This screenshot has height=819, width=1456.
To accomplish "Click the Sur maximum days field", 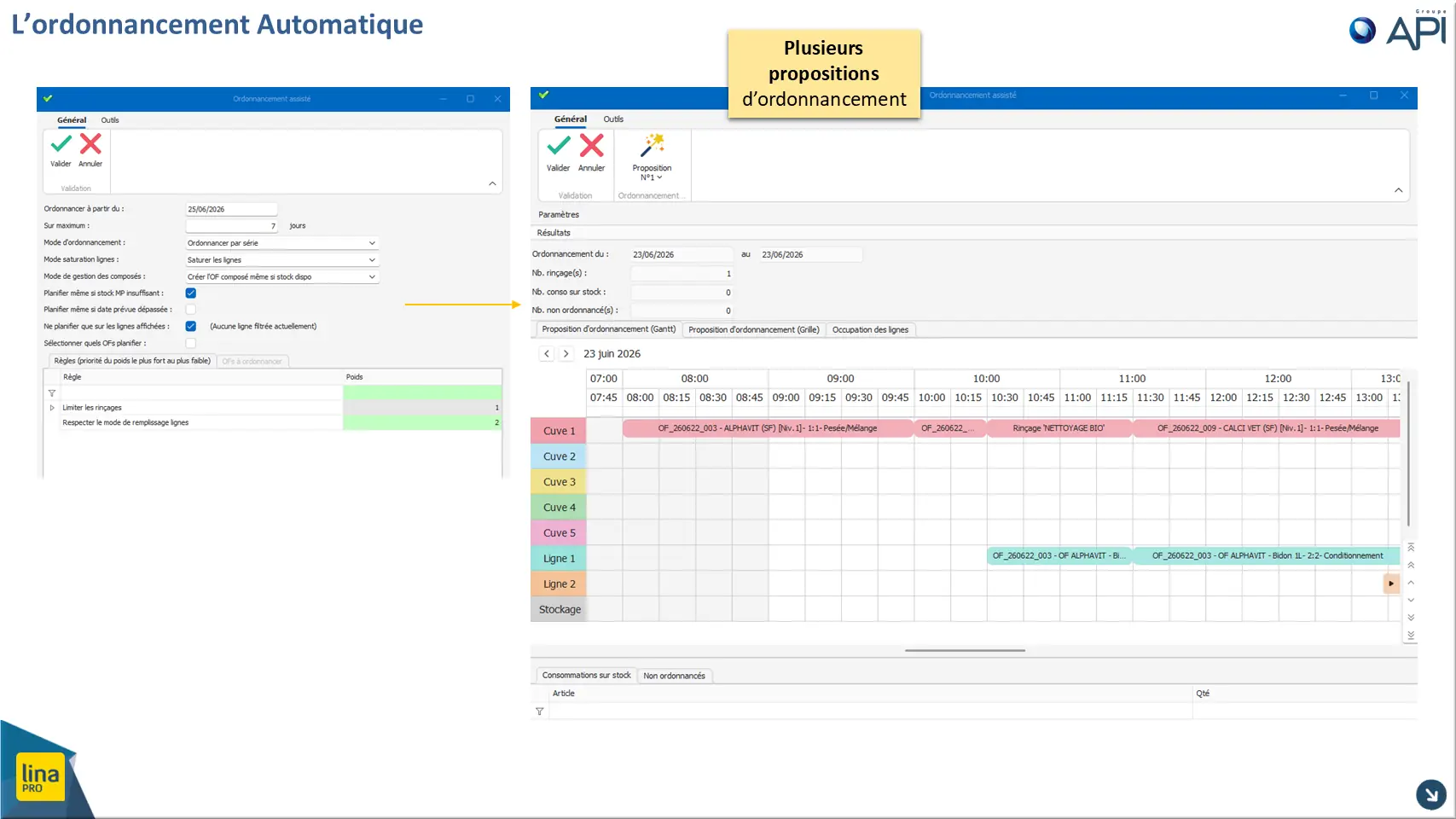I will click(x=231, y=226).
